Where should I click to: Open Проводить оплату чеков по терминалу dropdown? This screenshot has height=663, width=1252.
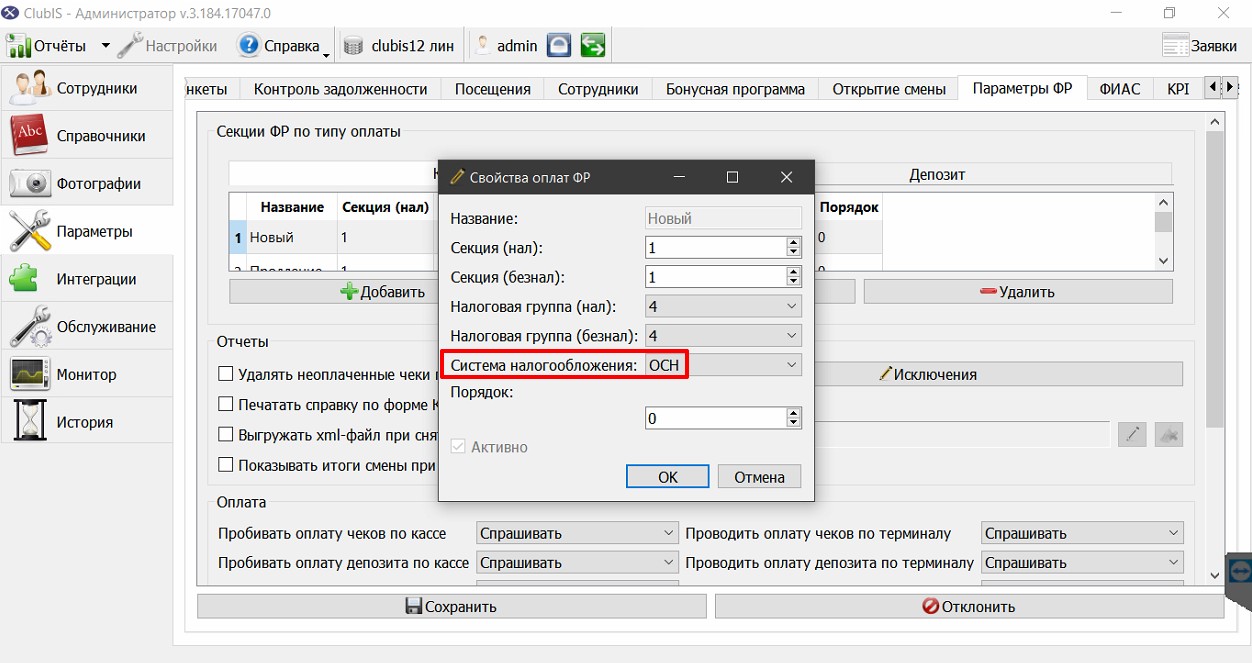click(1082, 533)
